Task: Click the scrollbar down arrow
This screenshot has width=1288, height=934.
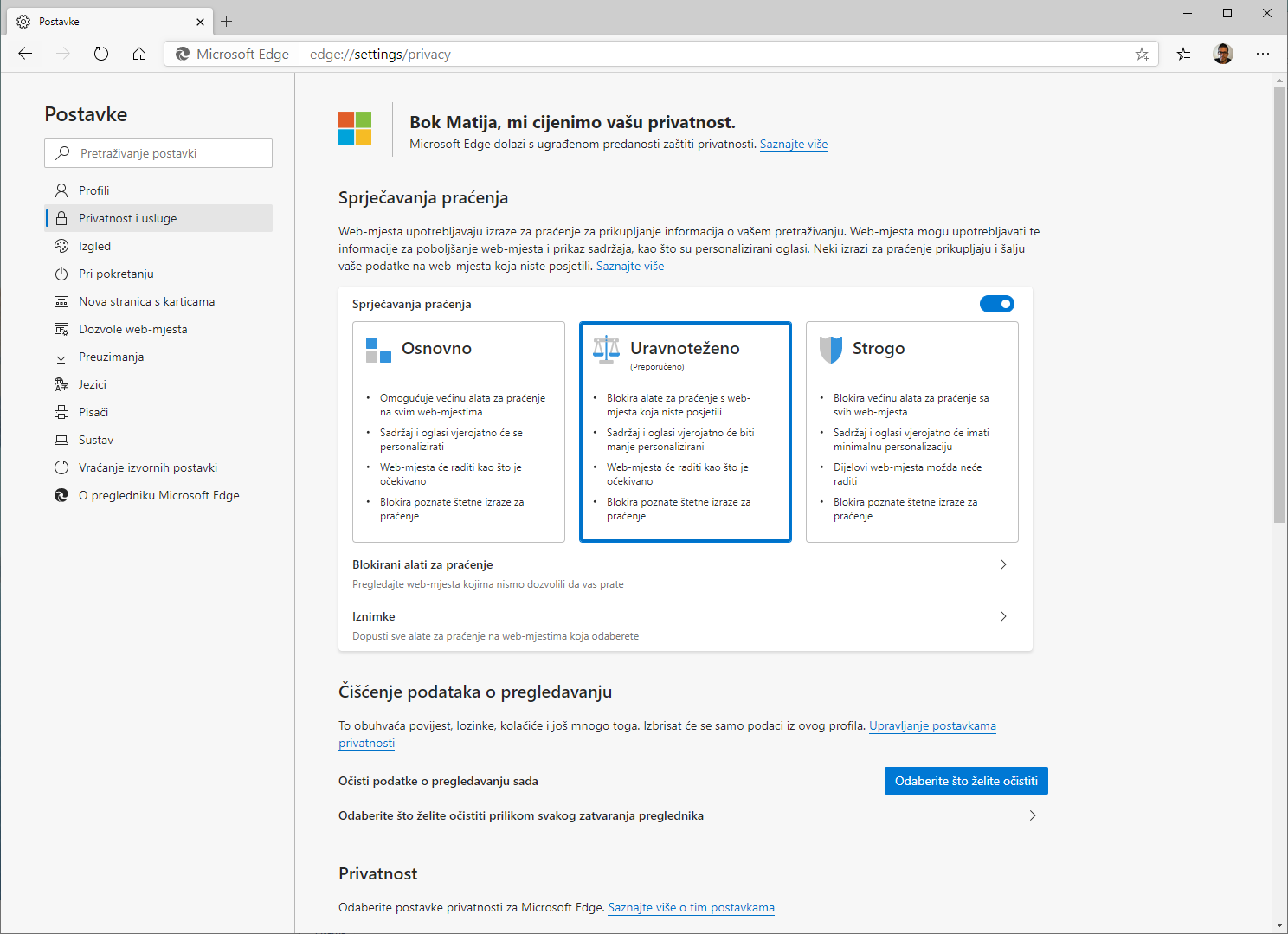Action: point(1279,925)
